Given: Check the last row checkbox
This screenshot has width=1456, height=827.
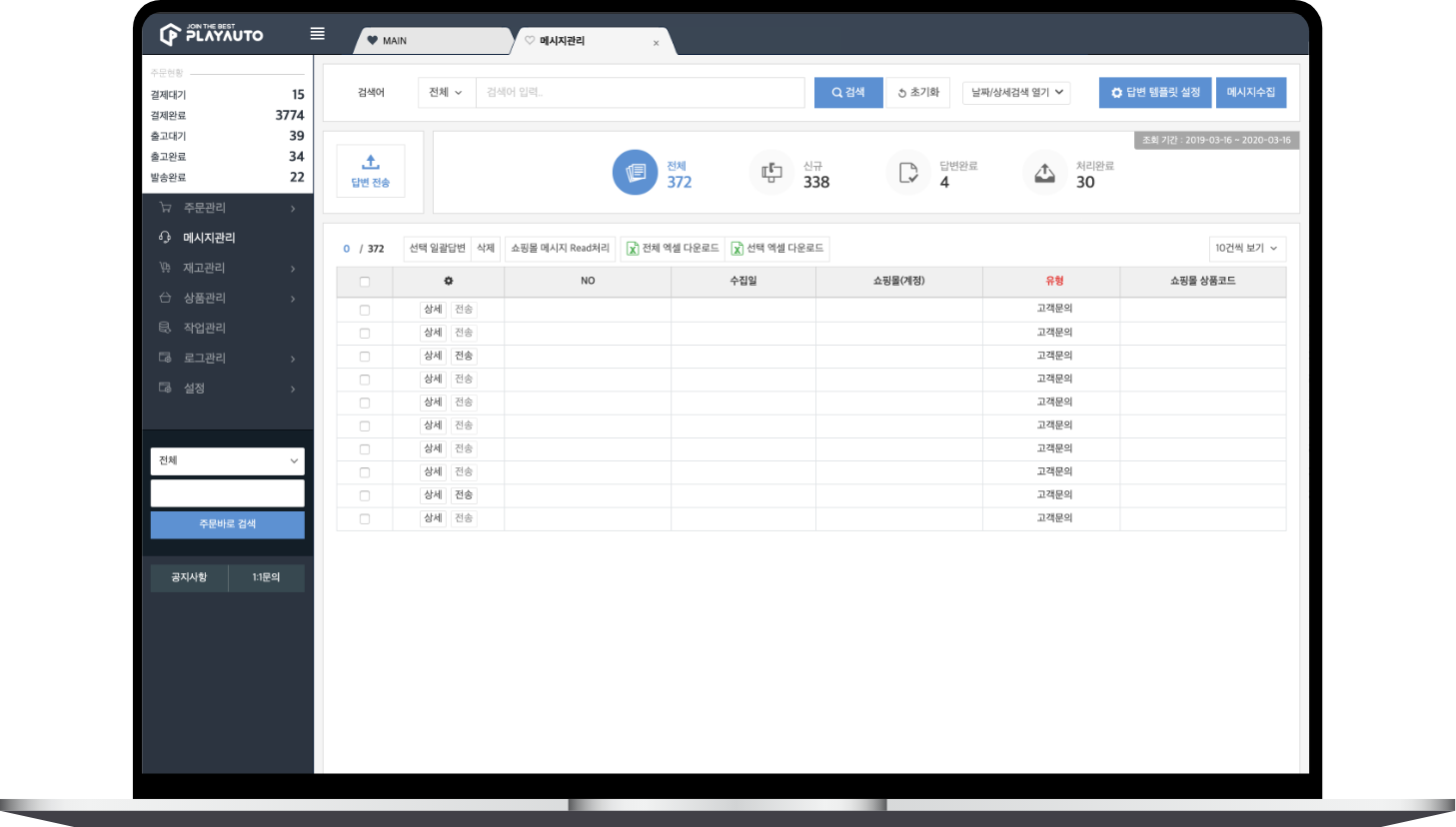Looking at the screenshot, I should [x=365, y=519].
